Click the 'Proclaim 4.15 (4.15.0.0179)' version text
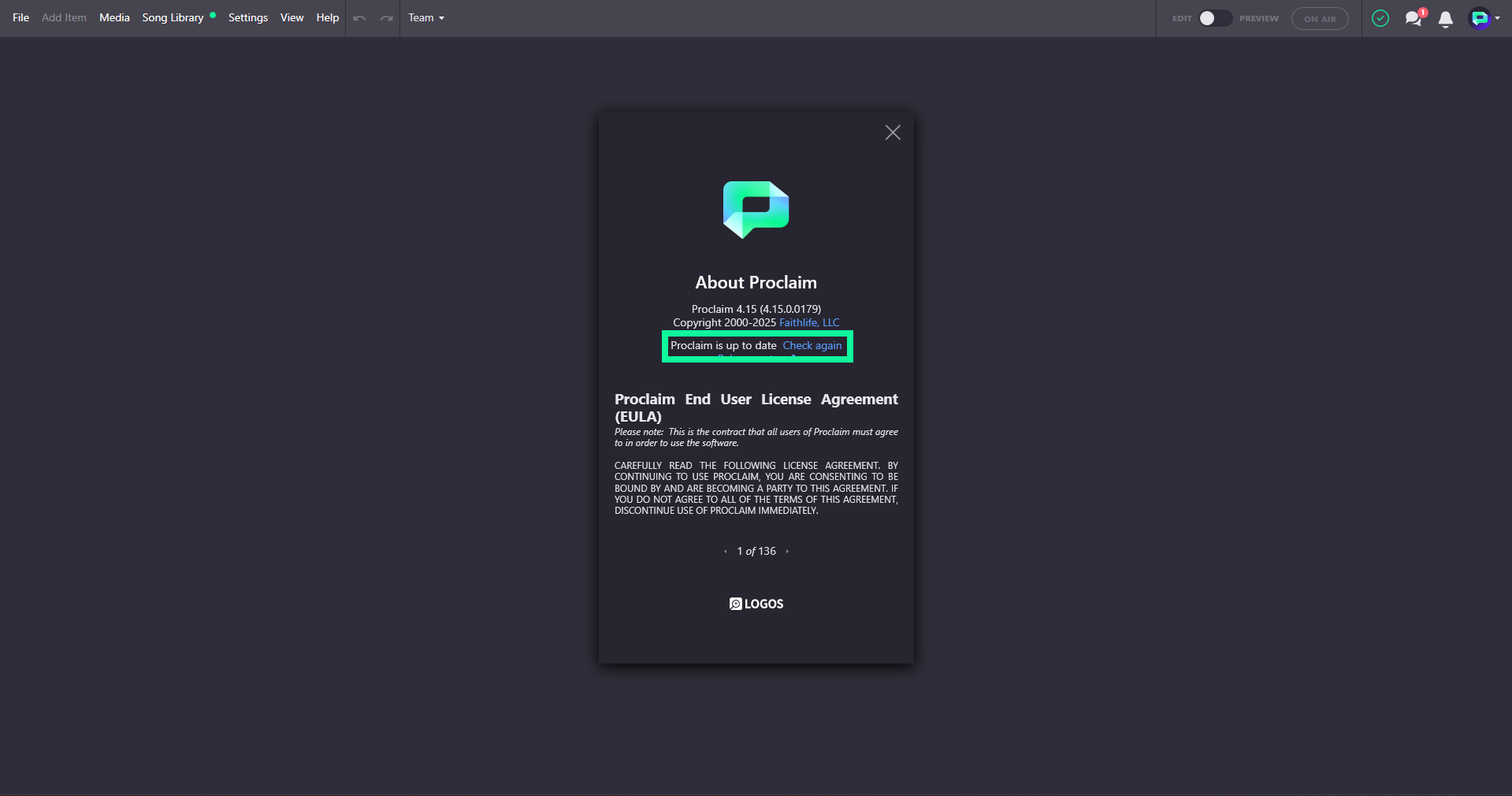1512x796 pixels. click(756, 309)
